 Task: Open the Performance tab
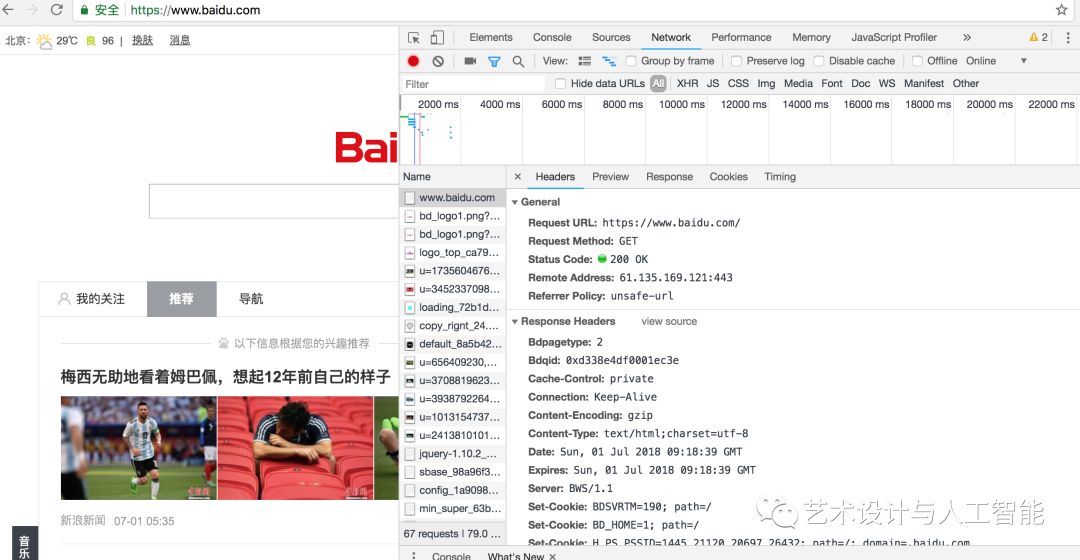(741, 38)
